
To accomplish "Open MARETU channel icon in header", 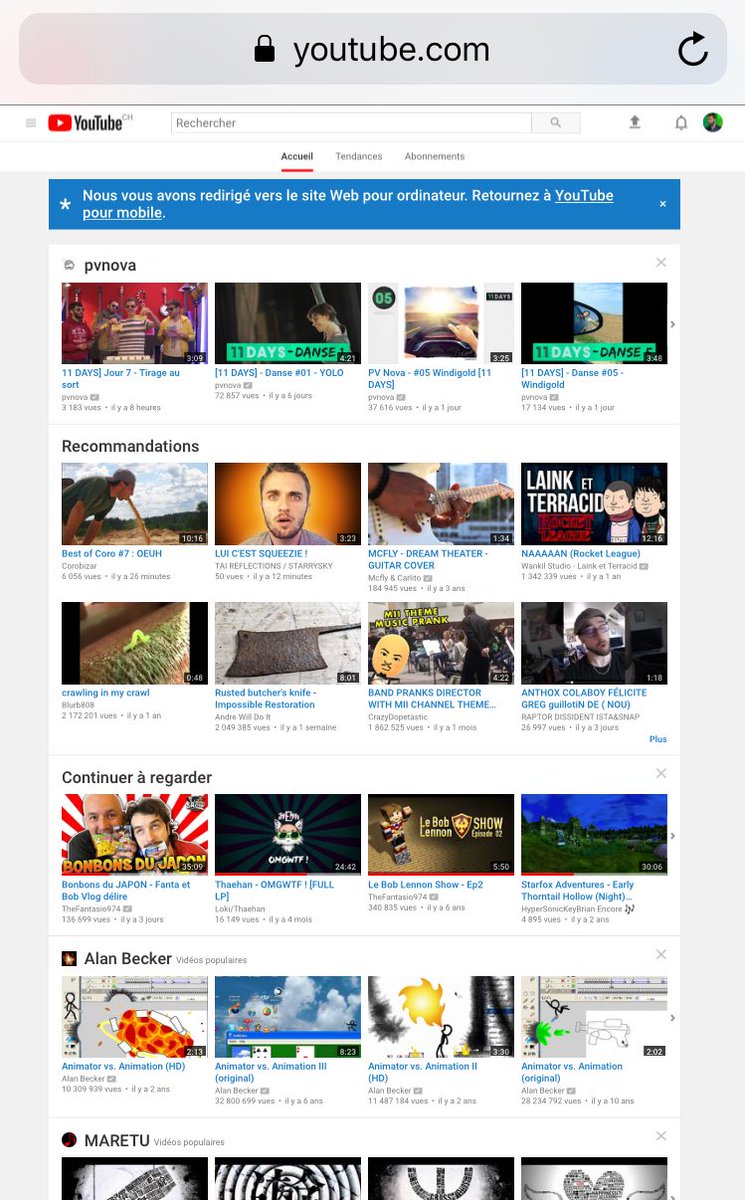I will (x=69, y=1140).
